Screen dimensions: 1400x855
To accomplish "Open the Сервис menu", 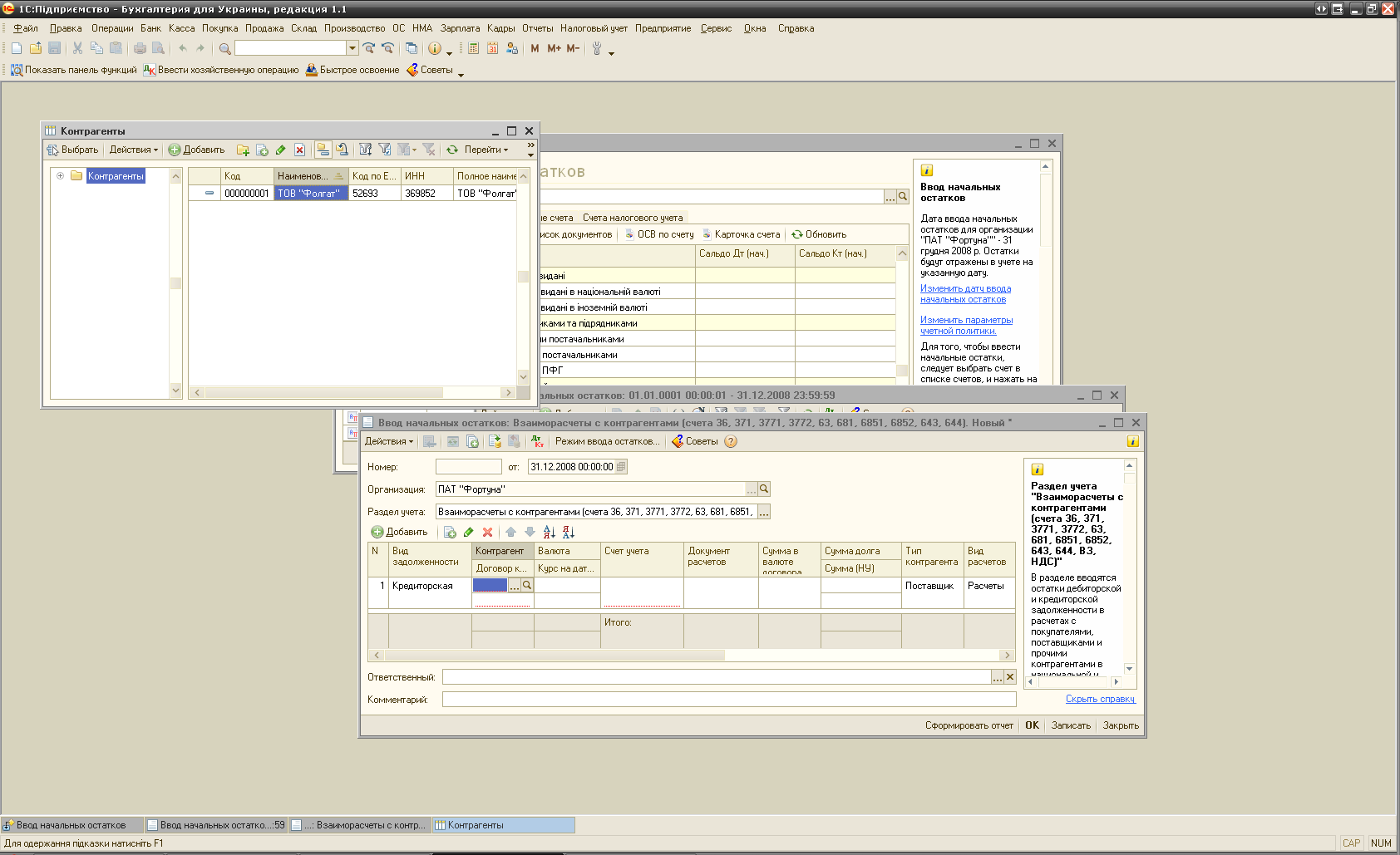I will (x=716, y=28).
